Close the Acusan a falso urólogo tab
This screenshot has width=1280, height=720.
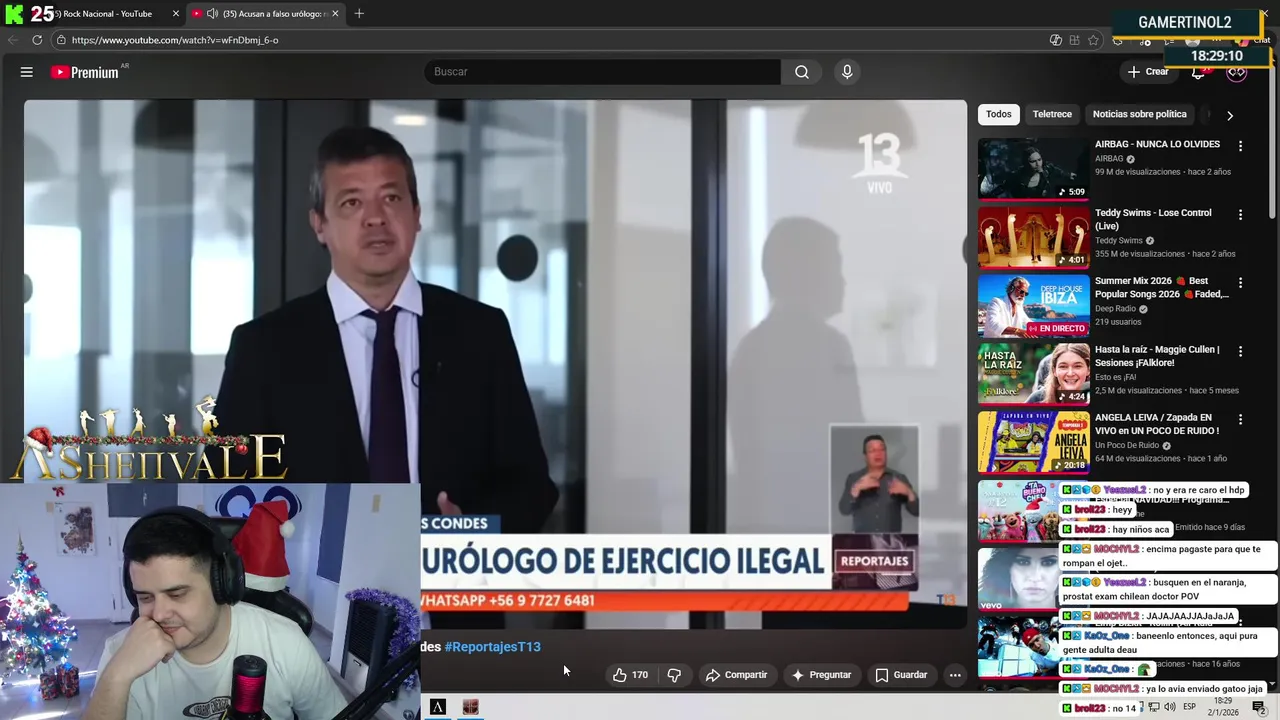click(335, 14)
